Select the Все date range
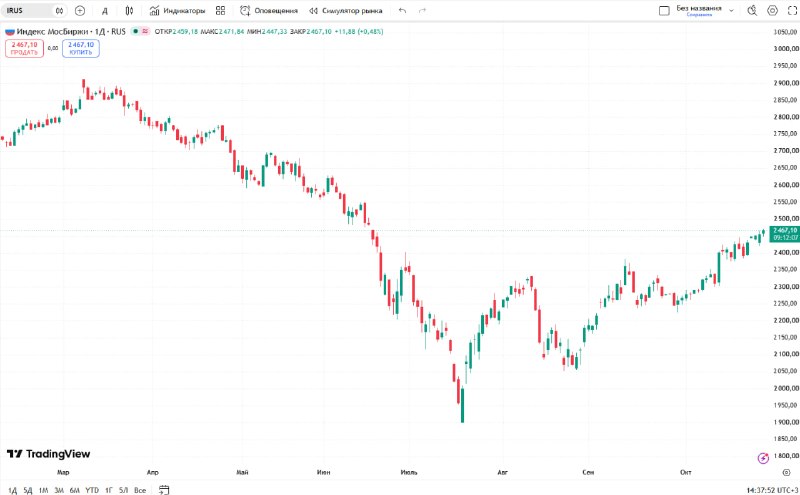 point(140,490)
